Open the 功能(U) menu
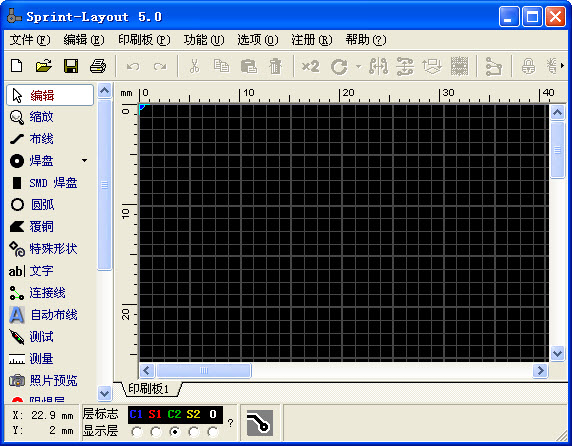This screenshot has height=446, width=572. [204, 40]
